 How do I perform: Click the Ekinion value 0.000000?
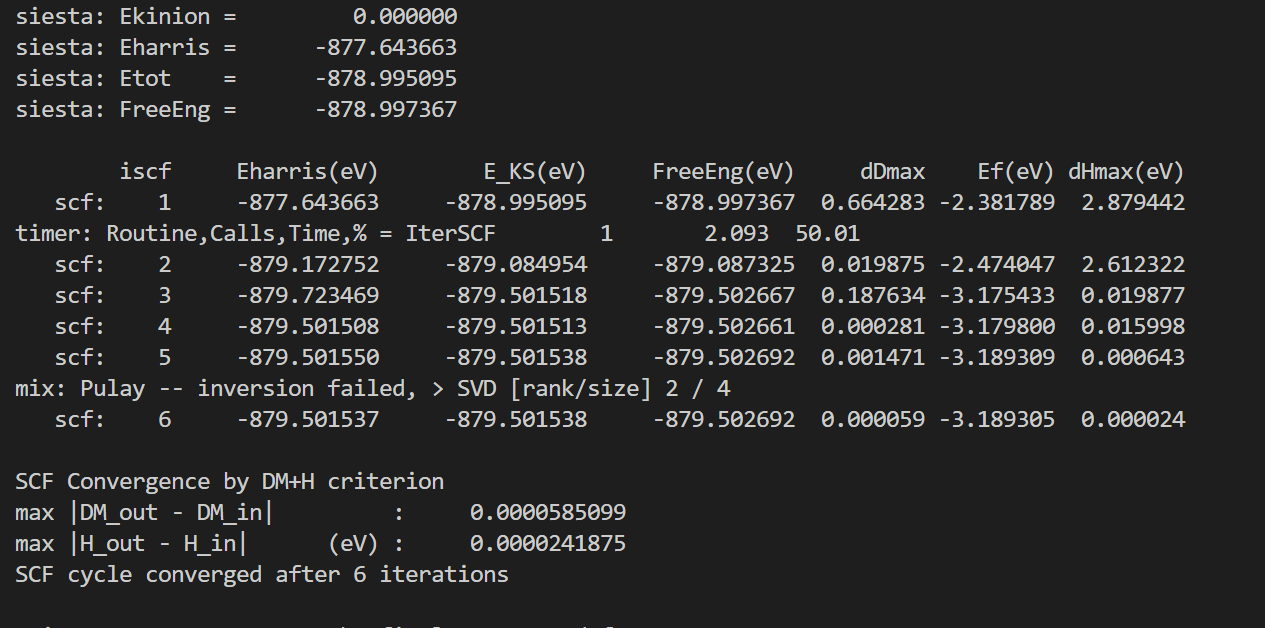405,16
